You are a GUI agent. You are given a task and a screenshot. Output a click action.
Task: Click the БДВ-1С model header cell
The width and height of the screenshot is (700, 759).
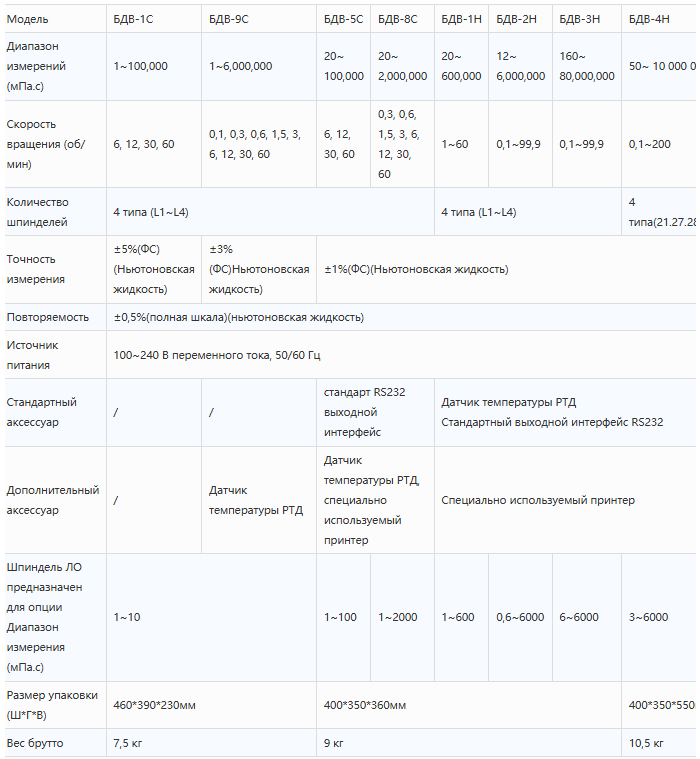click(x=154, y=19)
